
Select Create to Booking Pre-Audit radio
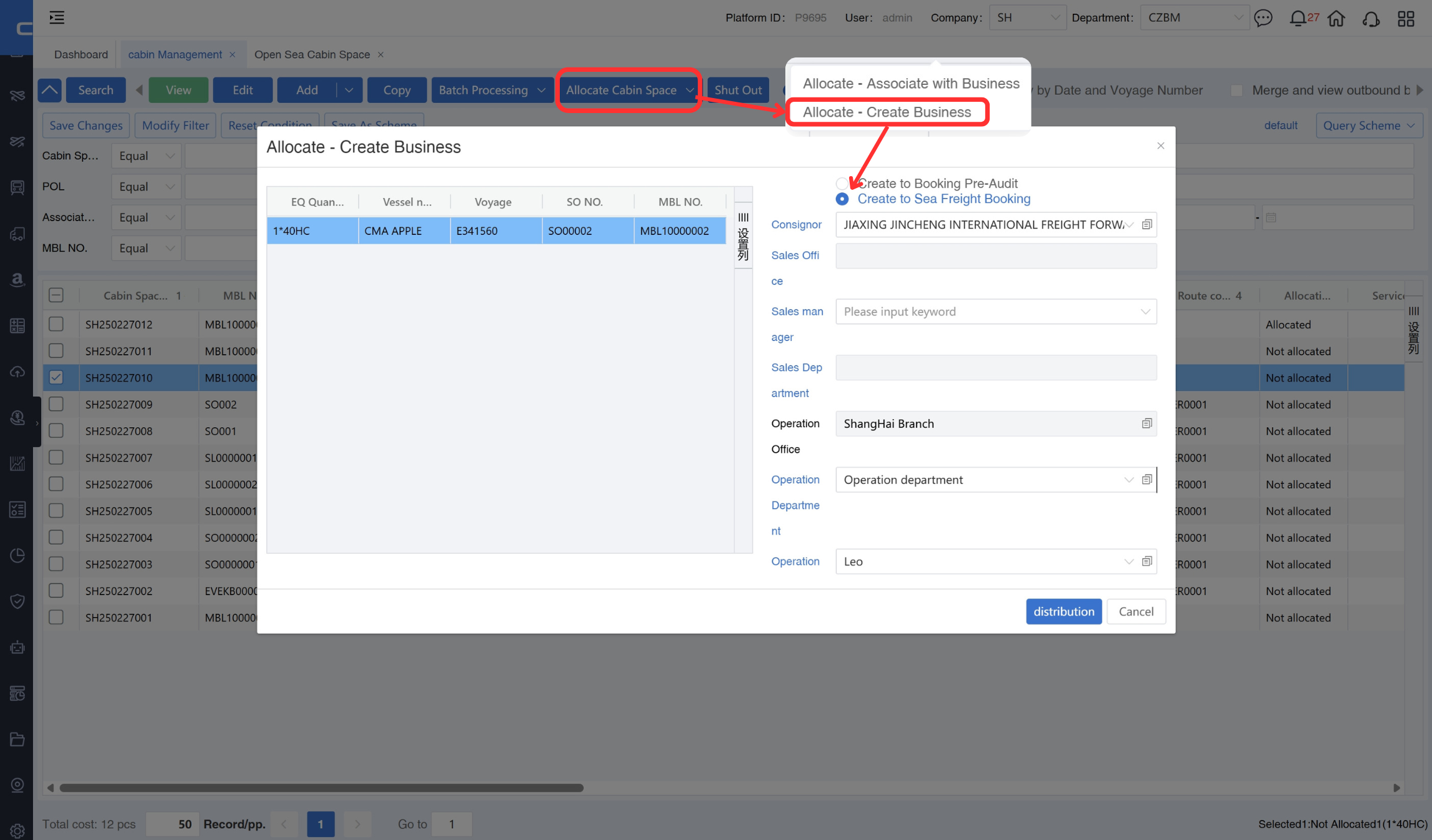coord(842,184)
